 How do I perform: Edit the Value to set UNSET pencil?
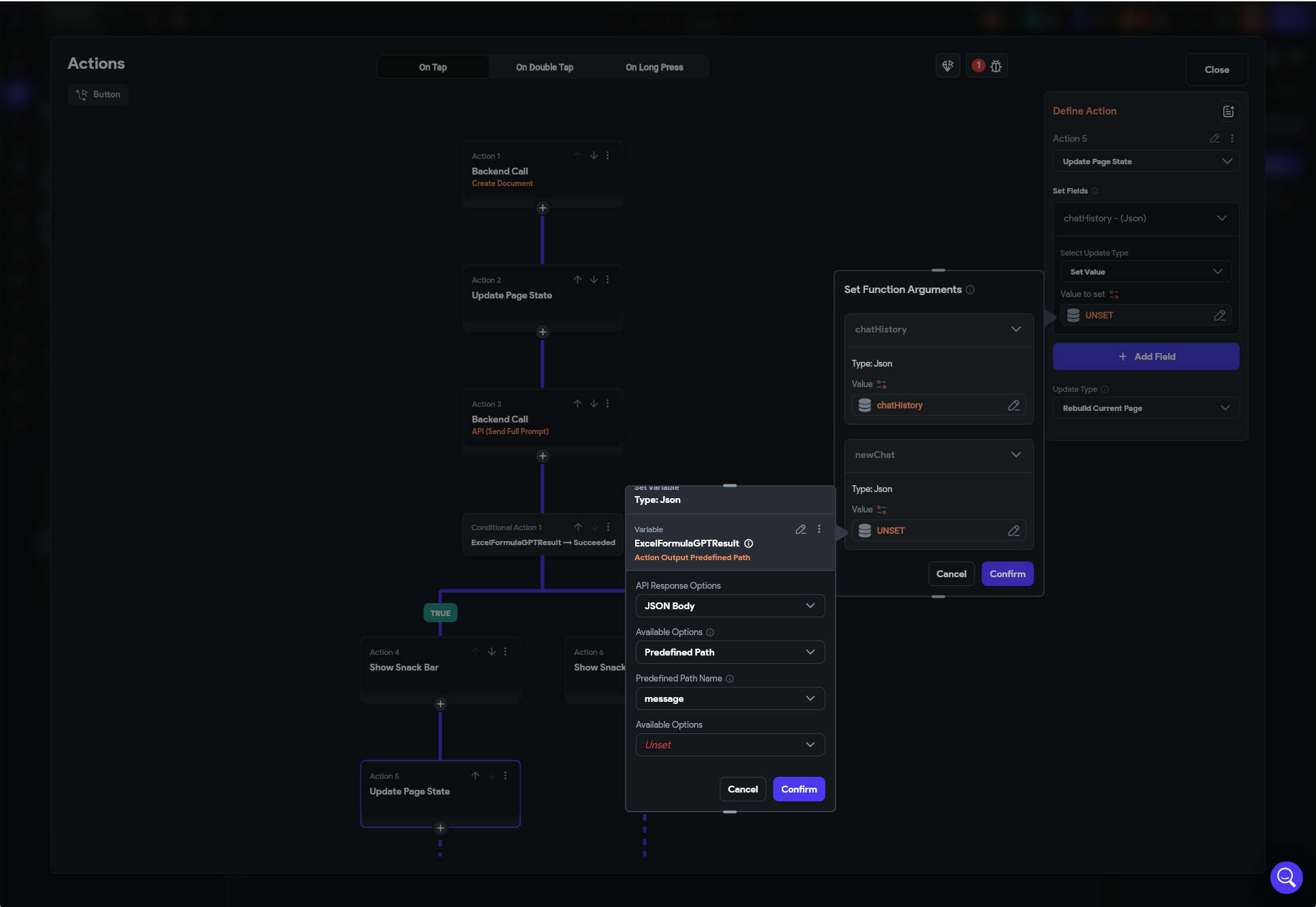1219,316
